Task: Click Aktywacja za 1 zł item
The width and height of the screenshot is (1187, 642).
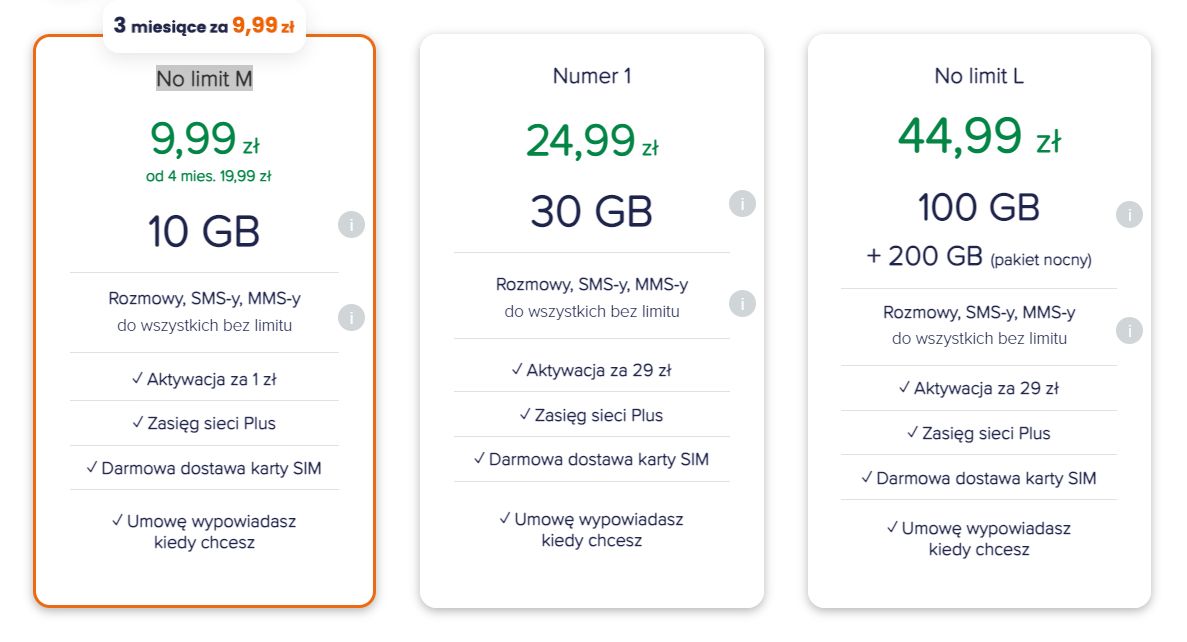Action: pos(204,379)
